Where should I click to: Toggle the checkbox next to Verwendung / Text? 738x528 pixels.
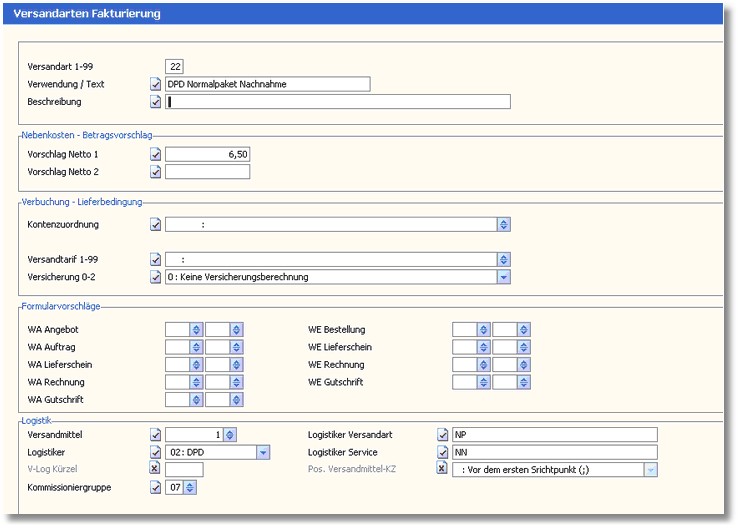[x=155, y=84]
